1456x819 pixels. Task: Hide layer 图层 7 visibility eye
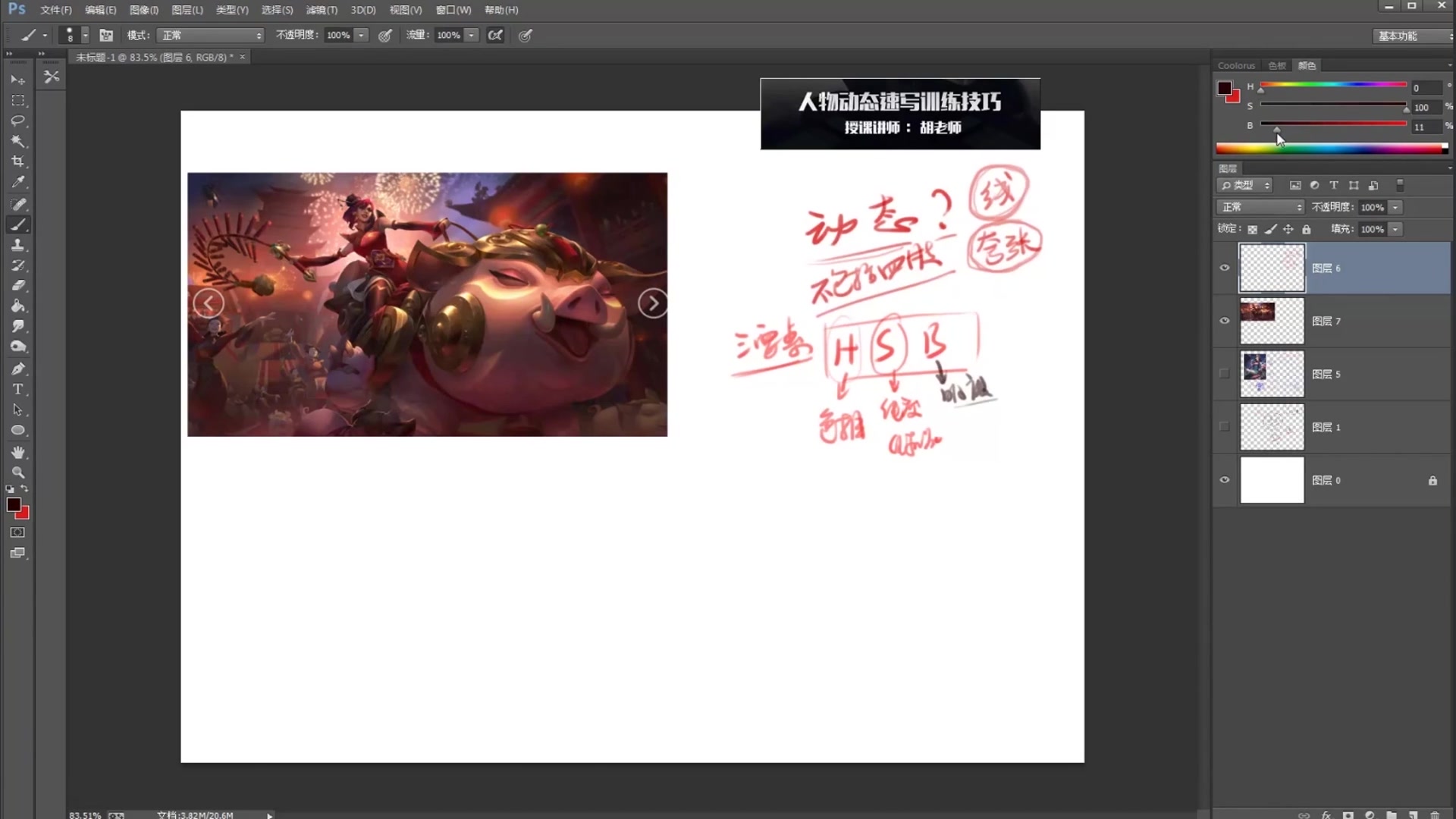pos(1224,321)
